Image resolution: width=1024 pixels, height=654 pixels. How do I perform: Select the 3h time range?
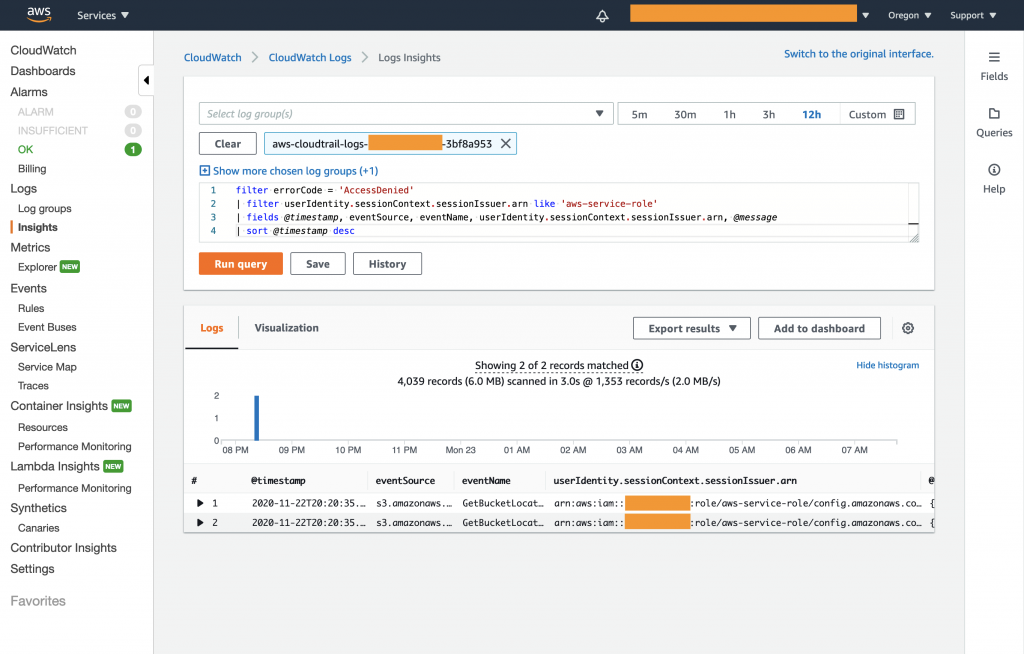click(768, 113)
